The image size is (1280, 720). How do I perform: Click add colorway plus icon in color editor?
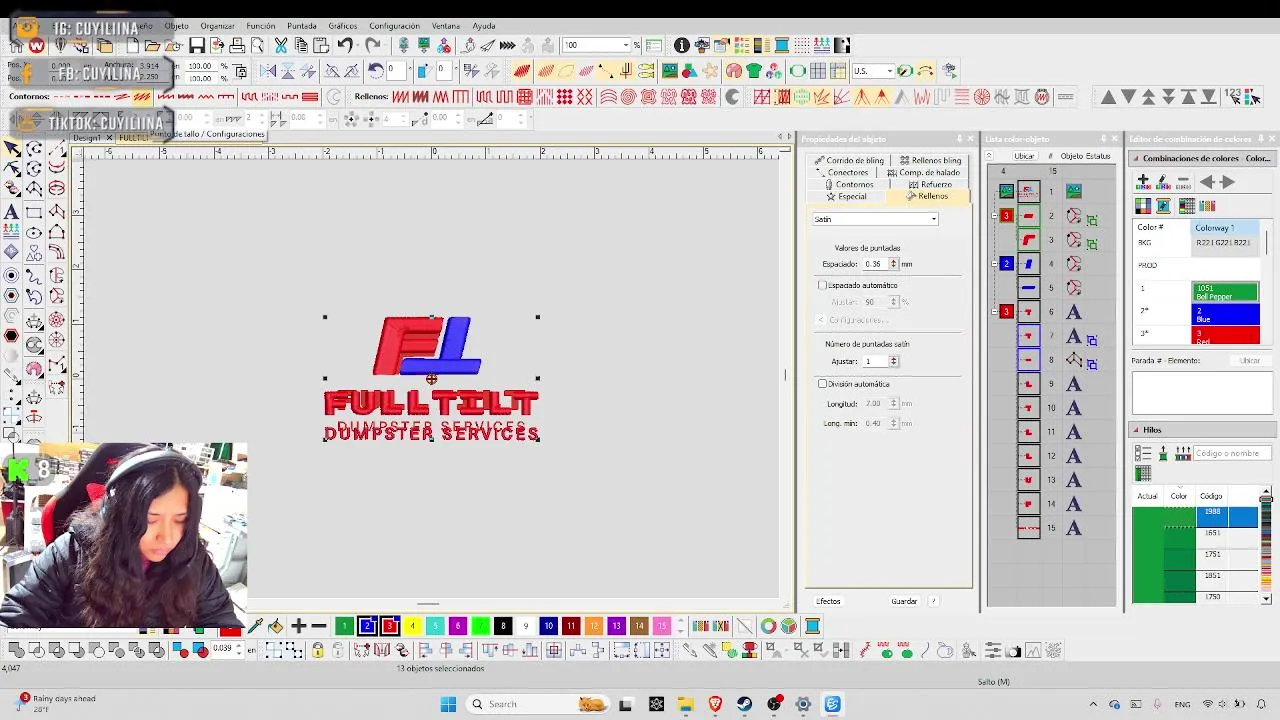[1143, 182]
